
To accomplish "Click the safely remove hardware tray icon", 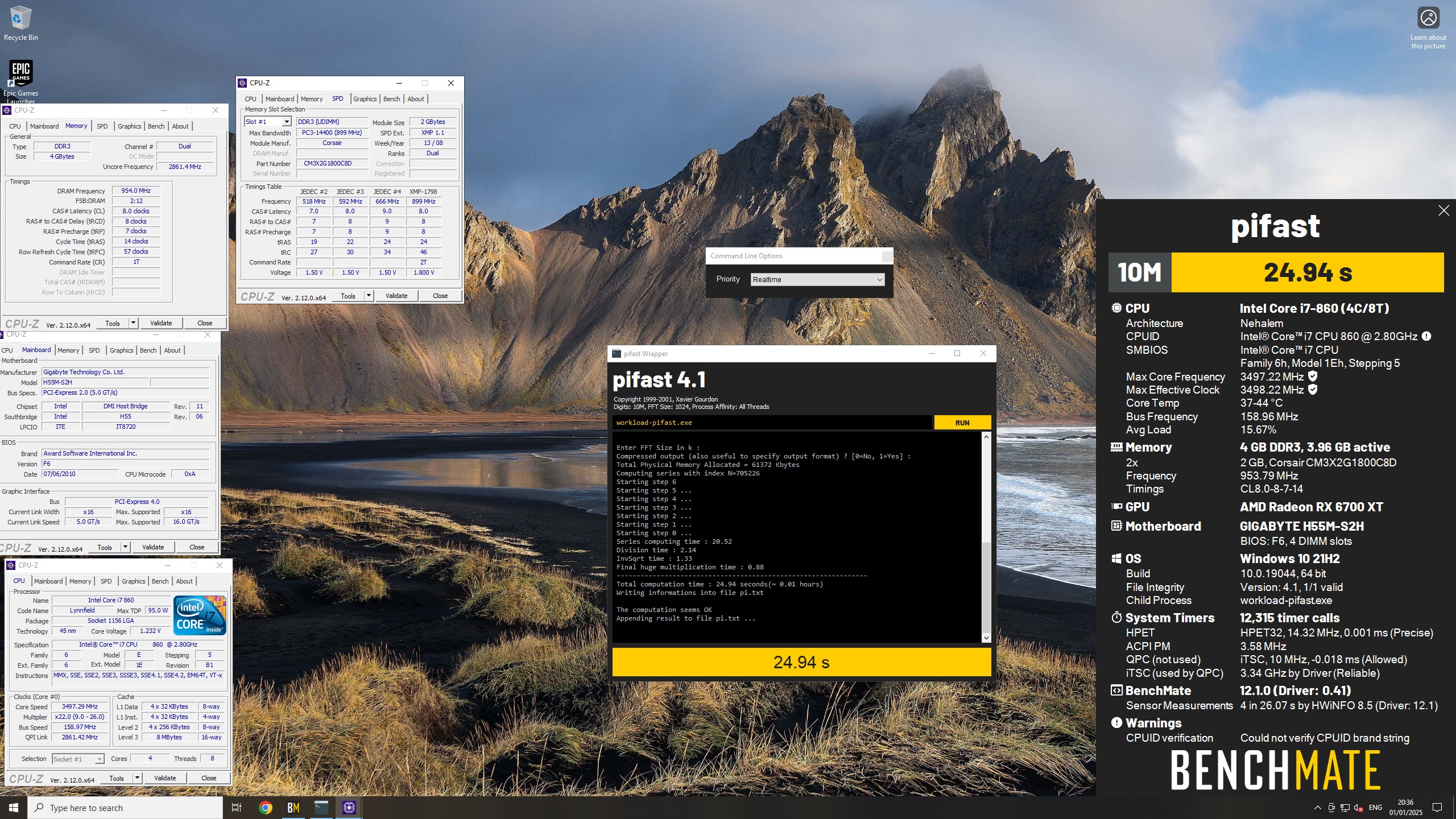I will point(1331,808).
